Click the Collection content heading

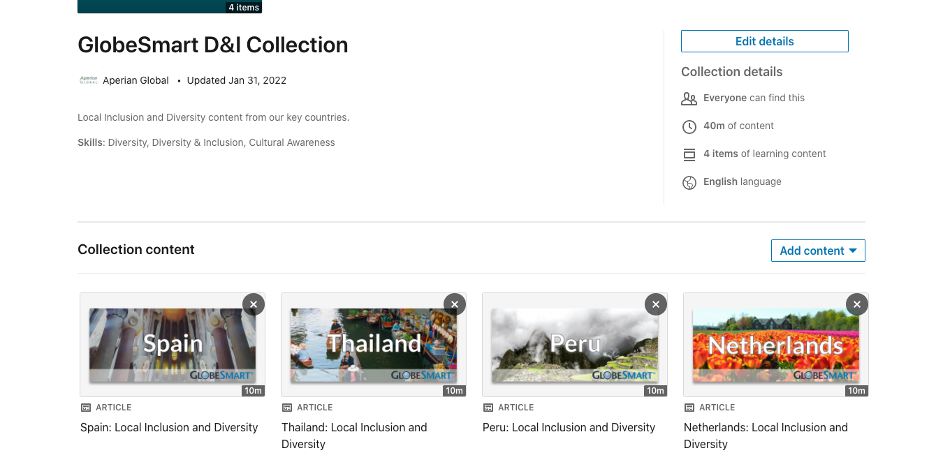tap(136, 250)
